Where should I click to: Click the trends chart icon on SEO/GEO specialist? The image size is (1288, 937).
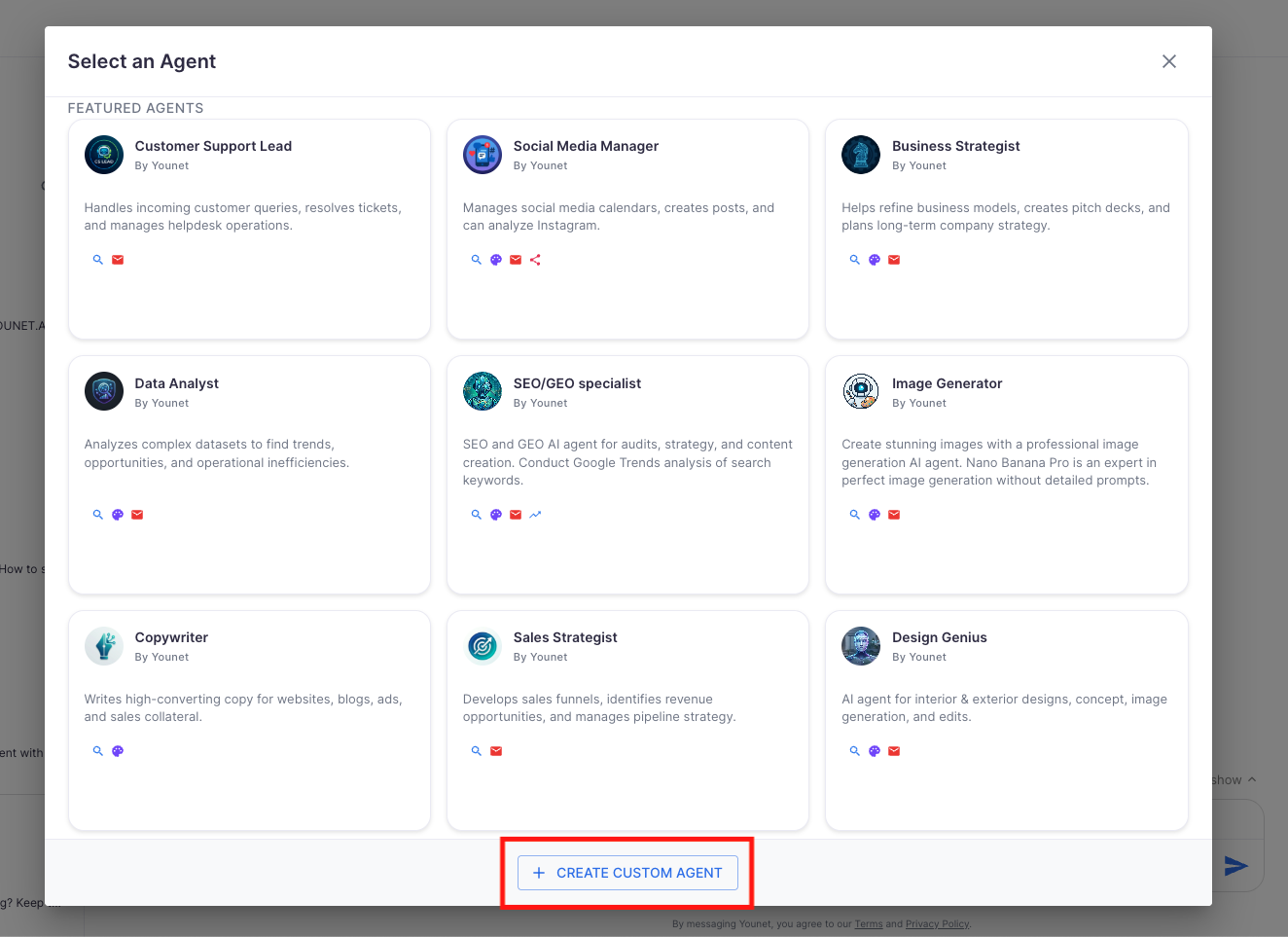pyautogui.click(x=535, y=515)
